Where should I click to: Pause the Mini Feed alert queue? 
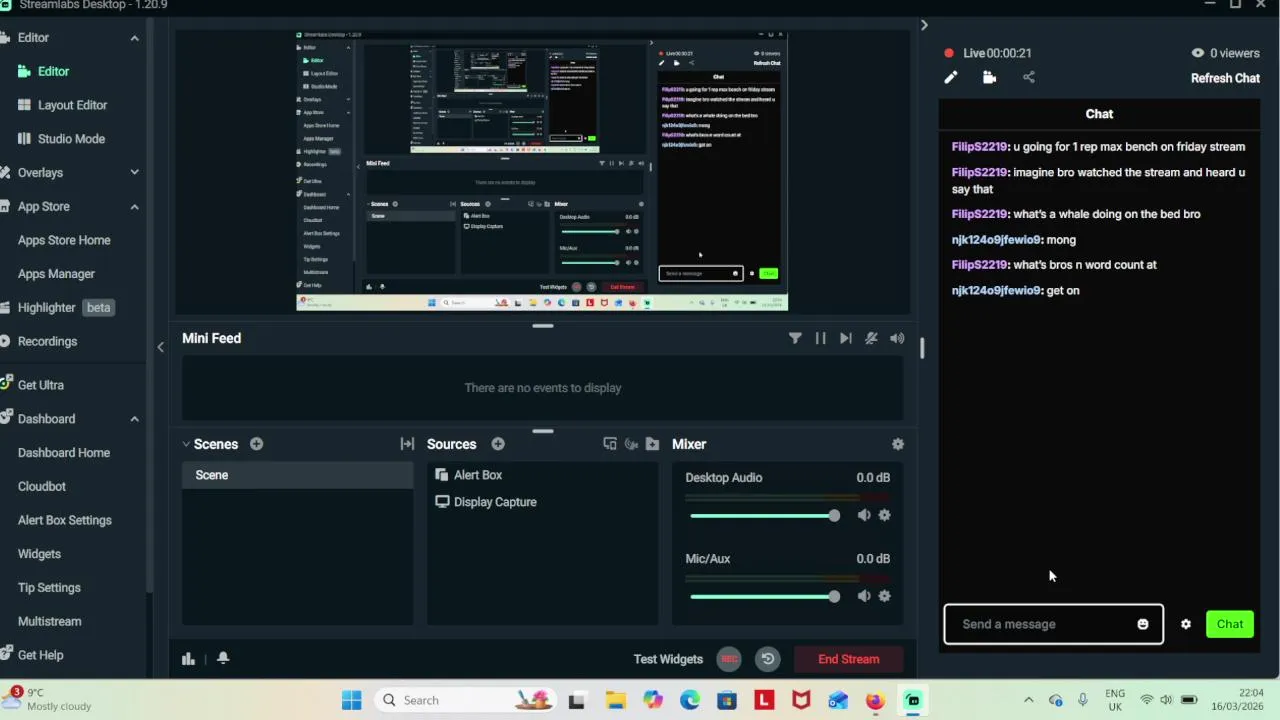(820, 338)
